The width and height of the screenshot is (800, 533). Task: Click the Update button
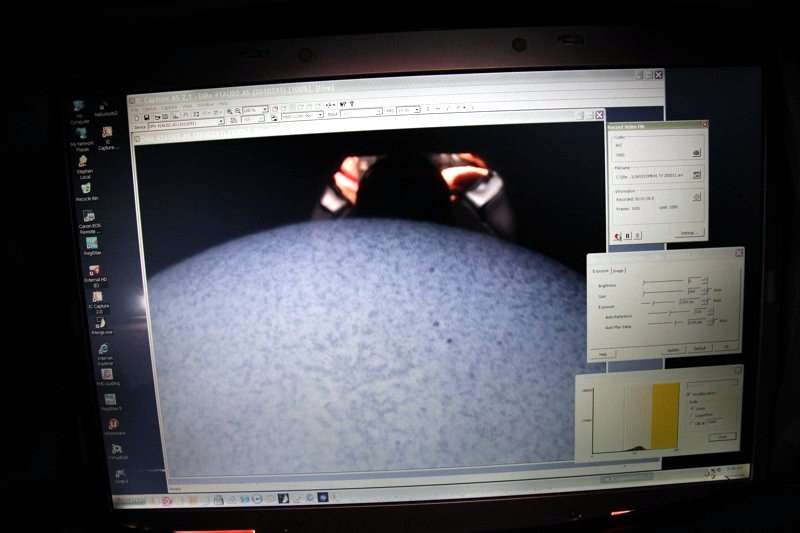coord(673,350)
